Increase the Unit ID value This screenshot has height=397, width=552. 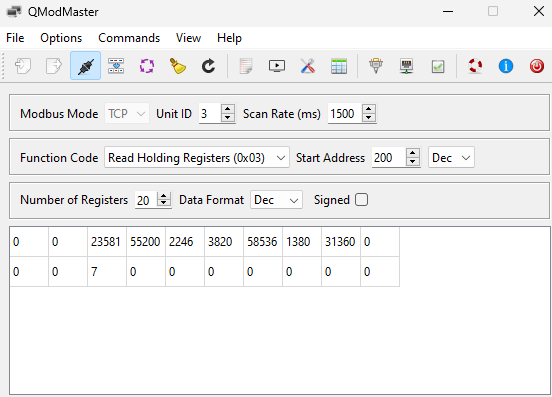(228, 109)
